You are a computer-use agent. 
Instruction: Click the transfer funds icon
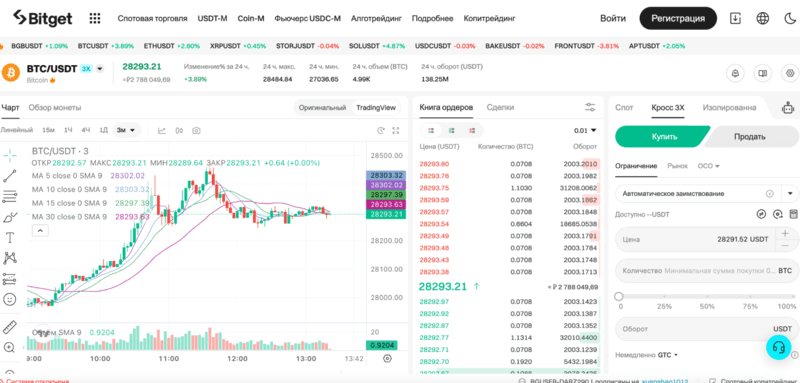tap(762, 214)
